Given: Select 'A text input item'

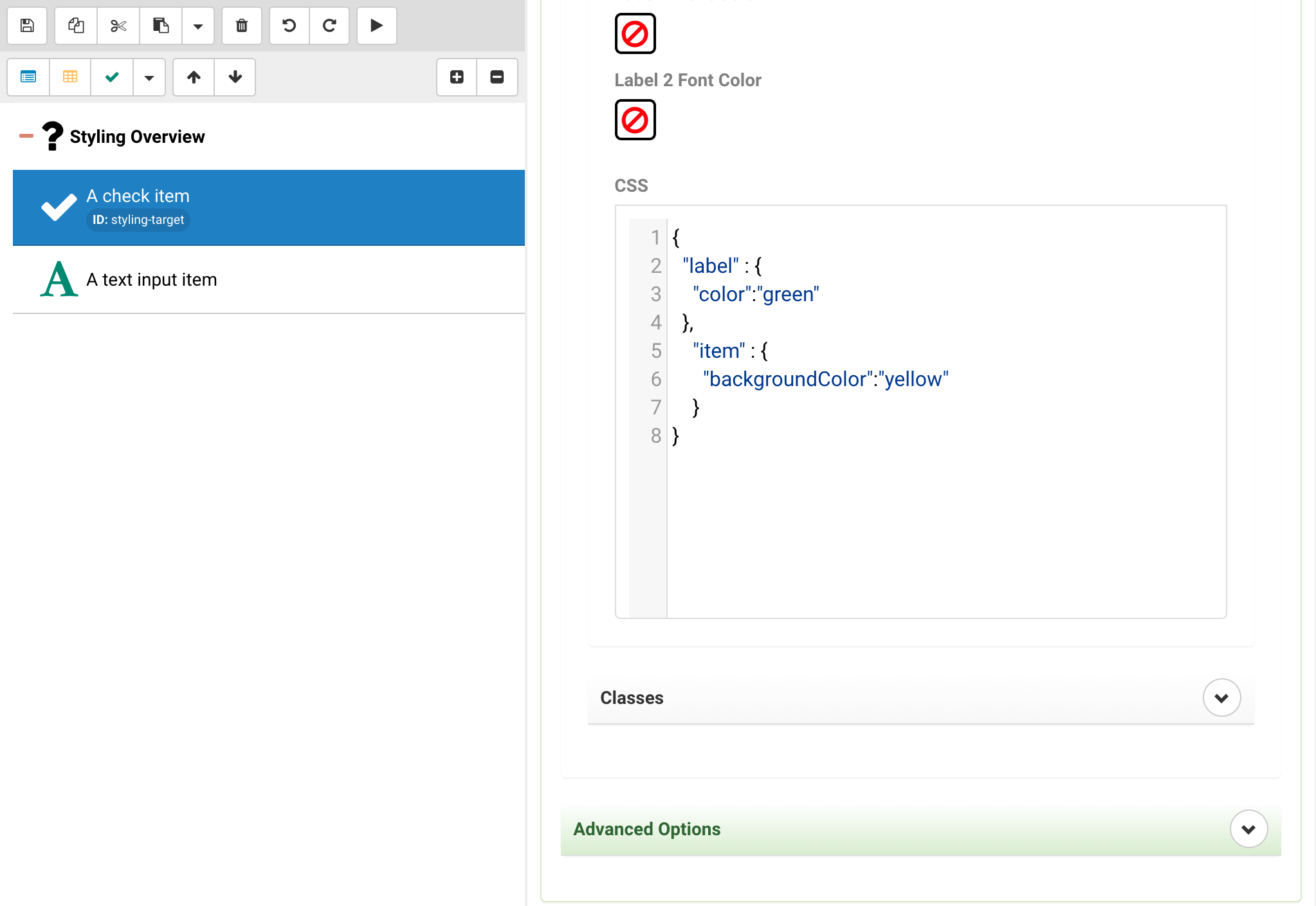Looking at the screenshot, I should [x=152, y=280].
